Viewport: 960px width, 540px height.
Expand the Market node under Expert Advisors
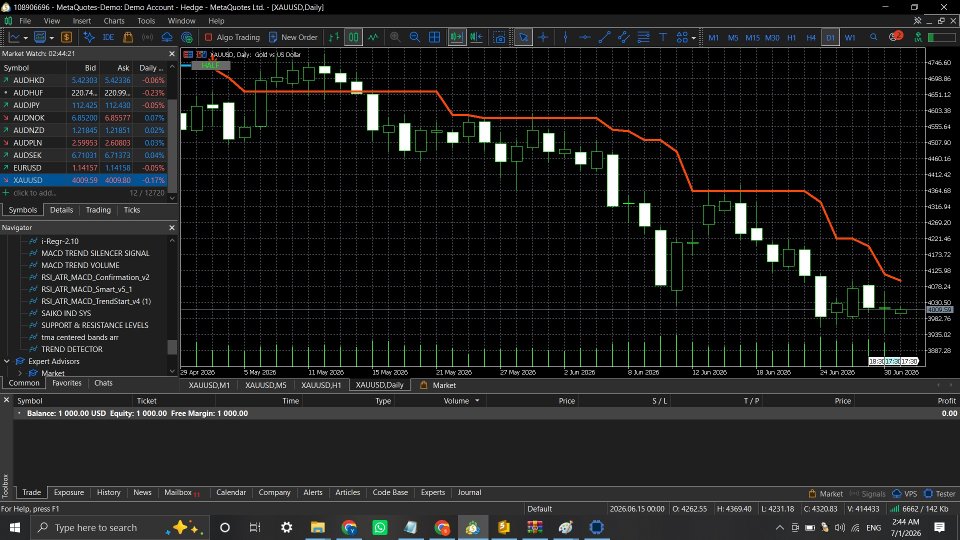(20, 373)
